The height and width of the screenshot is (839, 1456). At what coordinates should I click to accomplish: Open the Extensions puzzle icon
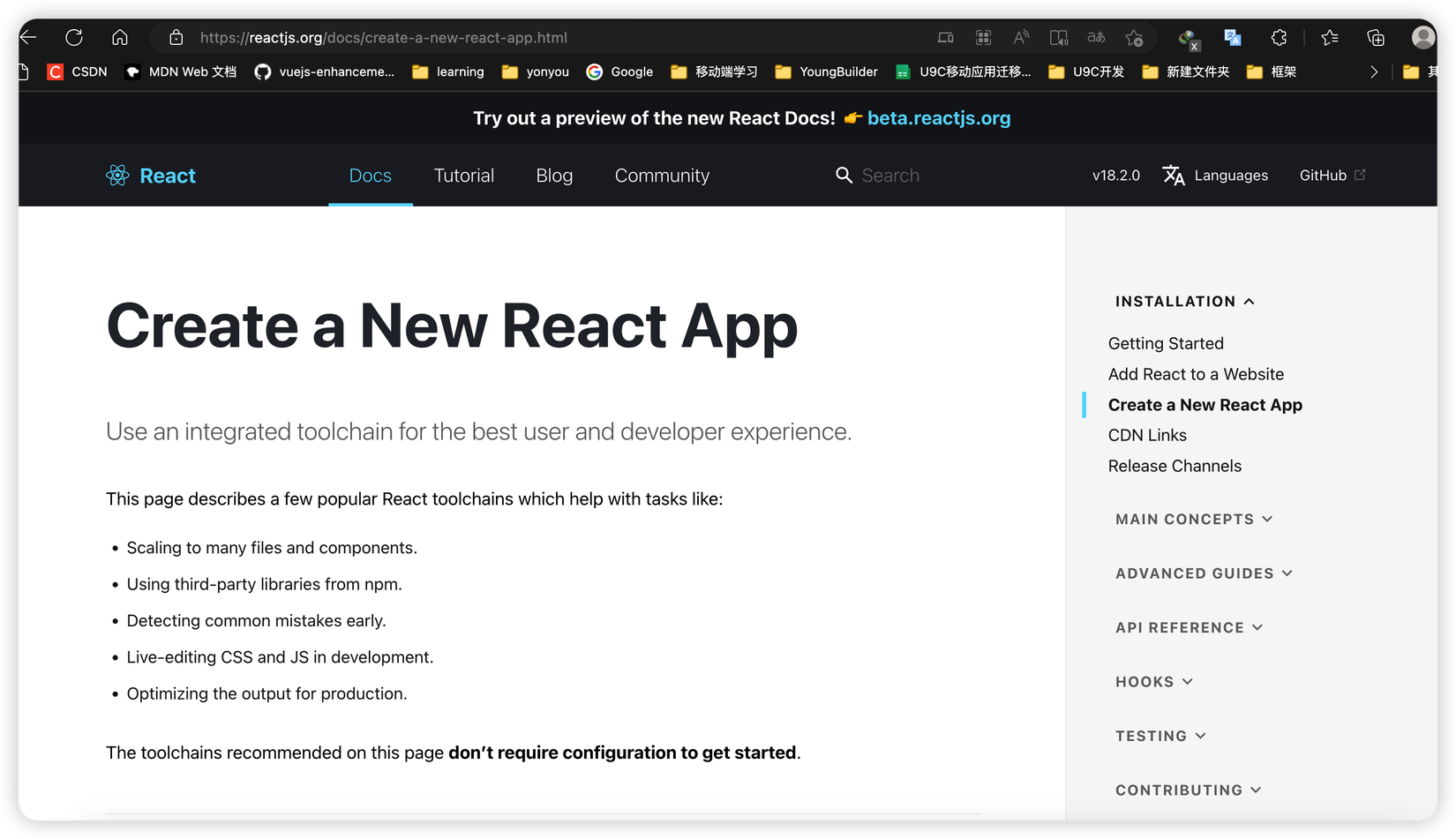click(1279, 37)
